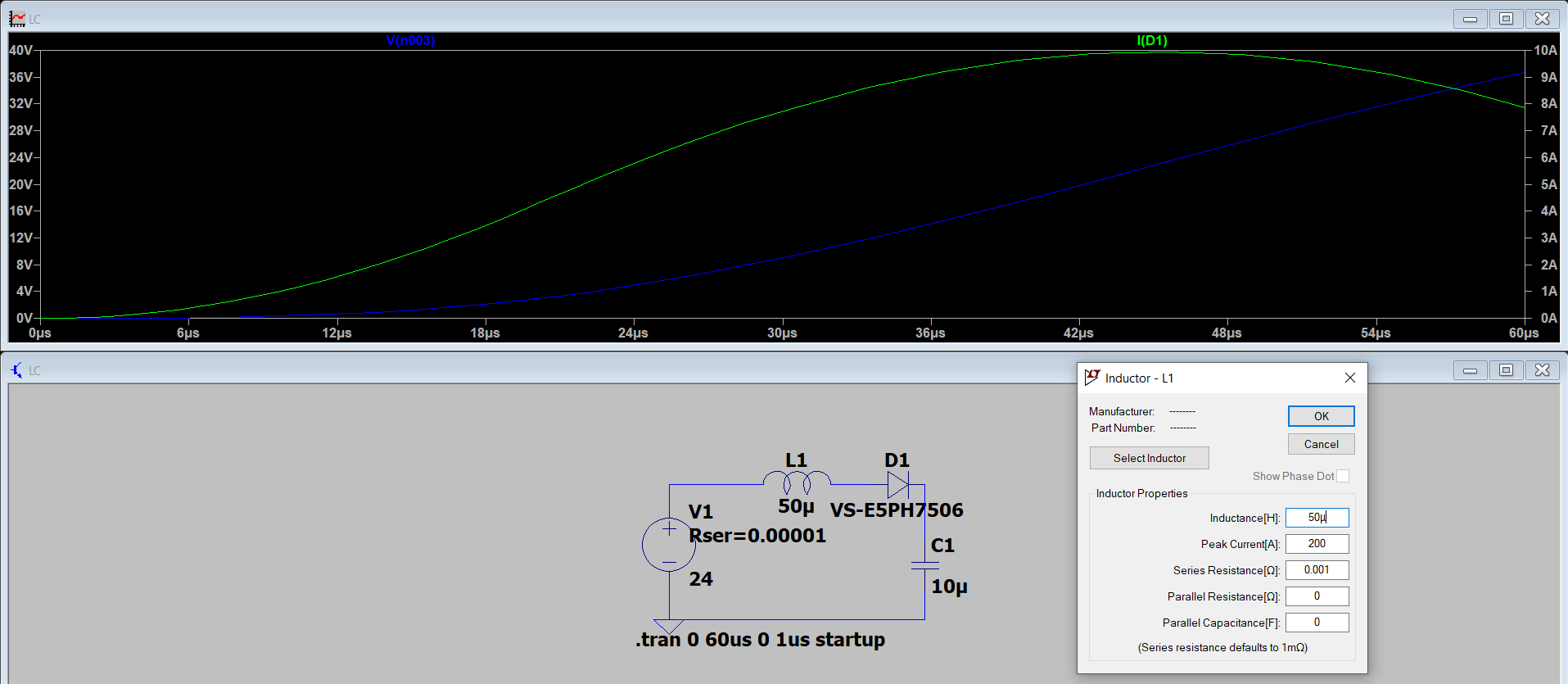
Task: Minimize the schematic window
Action: (1470, 370)
